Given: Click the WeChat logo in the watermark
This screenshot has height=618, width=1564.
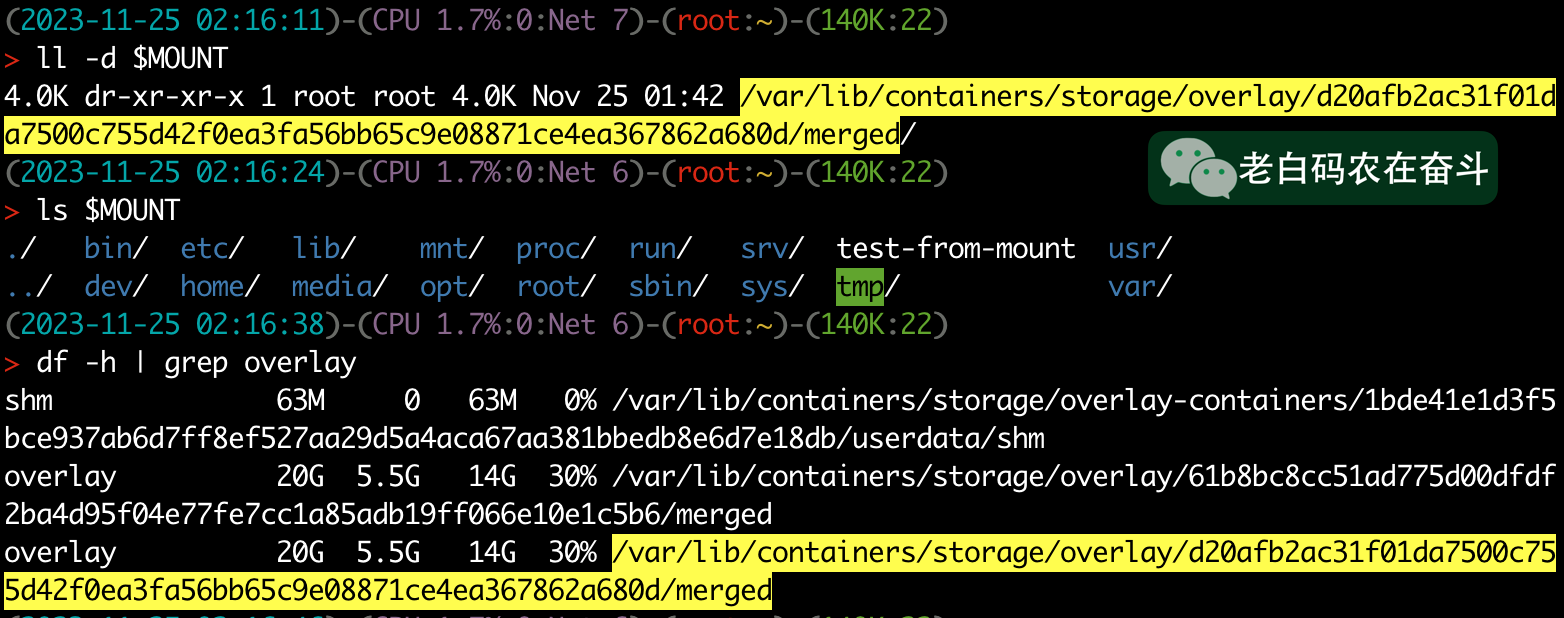Looking at the screenshot, I should (1197, 168).
